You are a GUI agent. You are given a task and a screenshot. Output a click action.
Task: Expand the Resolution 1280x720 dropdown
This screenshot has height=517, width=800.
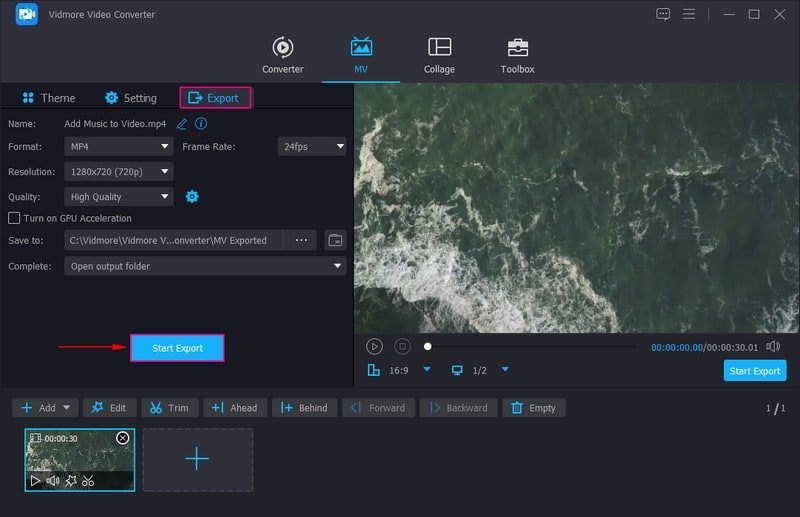pos(119,171)
